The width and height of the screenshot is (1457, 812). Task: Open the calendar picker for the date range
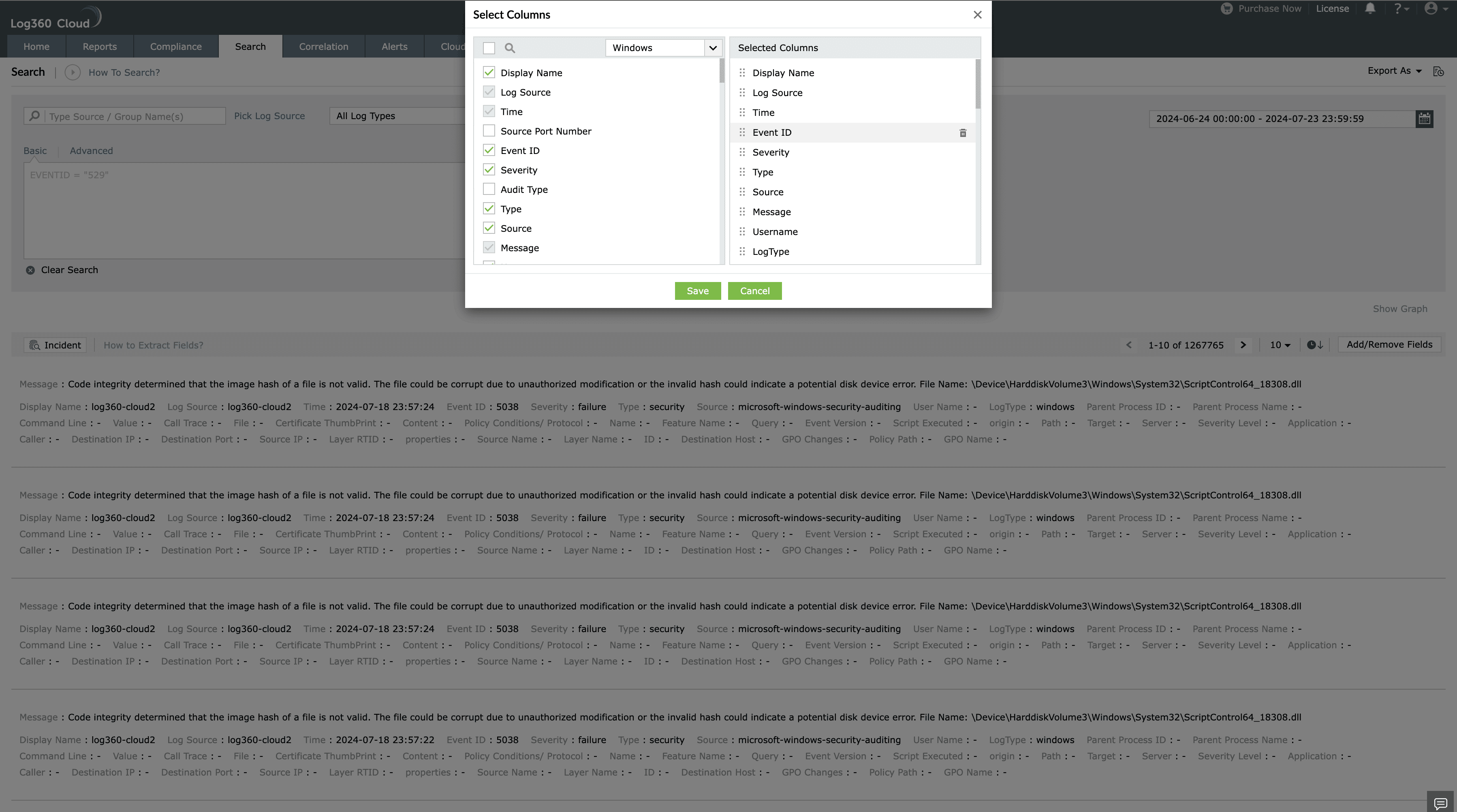click(x=1425, y=119)
